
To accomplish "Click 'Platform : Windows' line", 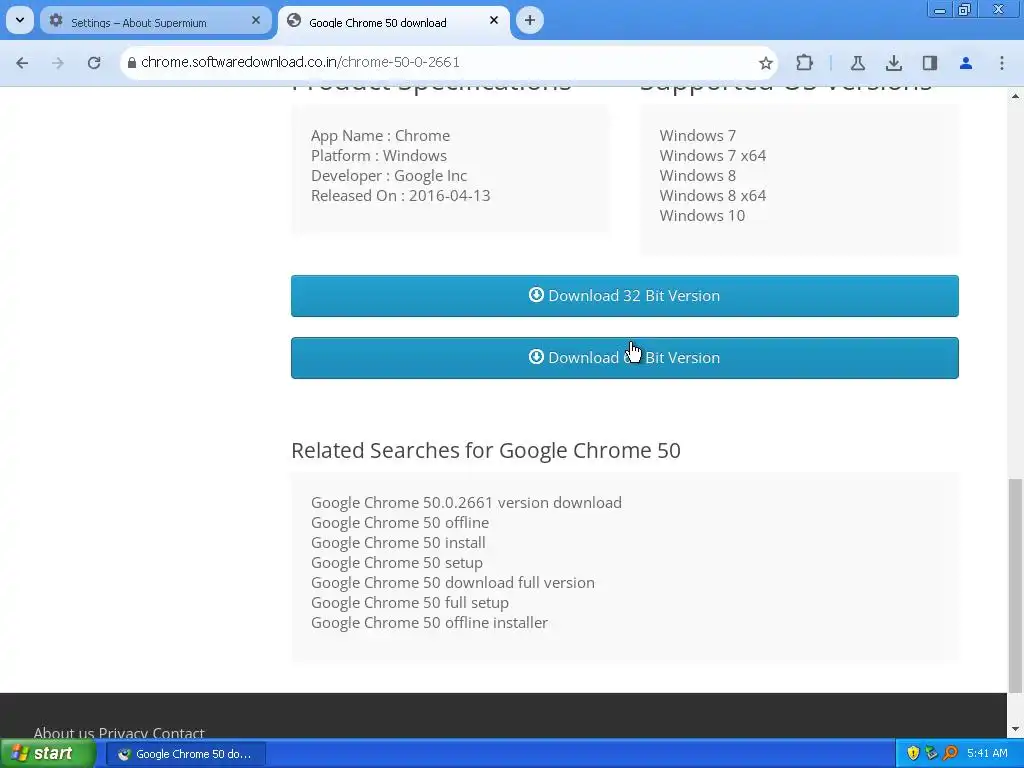I will coord(379,156).
